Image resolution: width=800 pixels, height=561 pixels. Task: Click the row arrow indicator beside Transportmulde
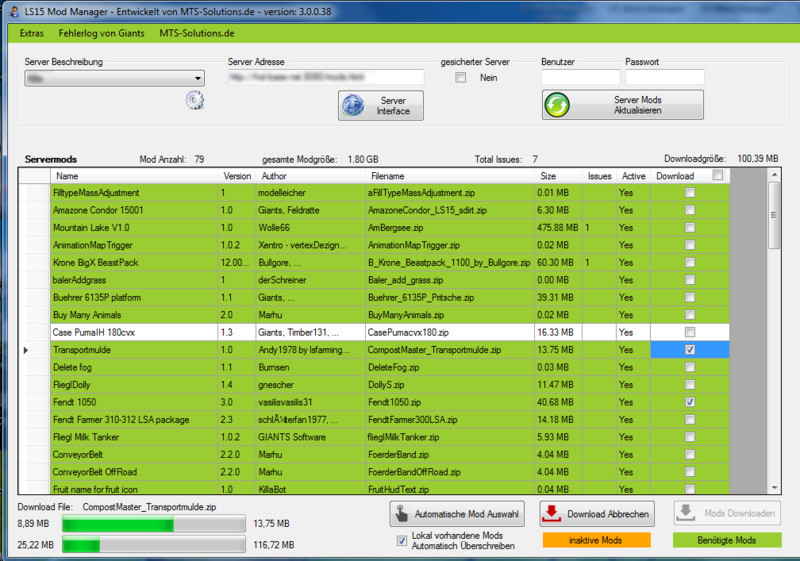pos(26,350)
